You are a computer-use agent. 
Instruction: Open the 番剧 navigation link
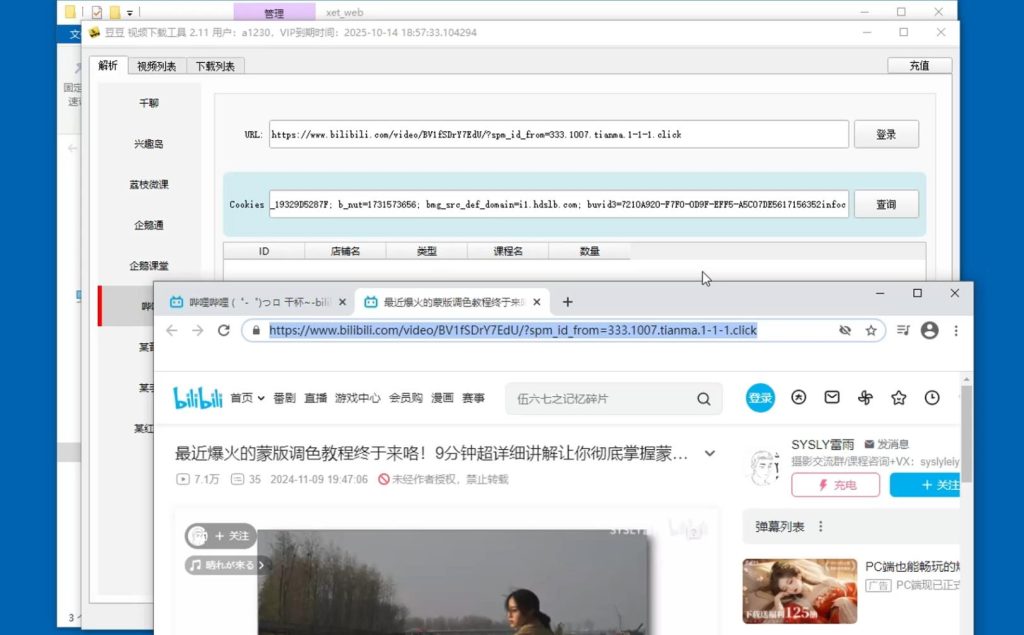[x=284, y=398]
